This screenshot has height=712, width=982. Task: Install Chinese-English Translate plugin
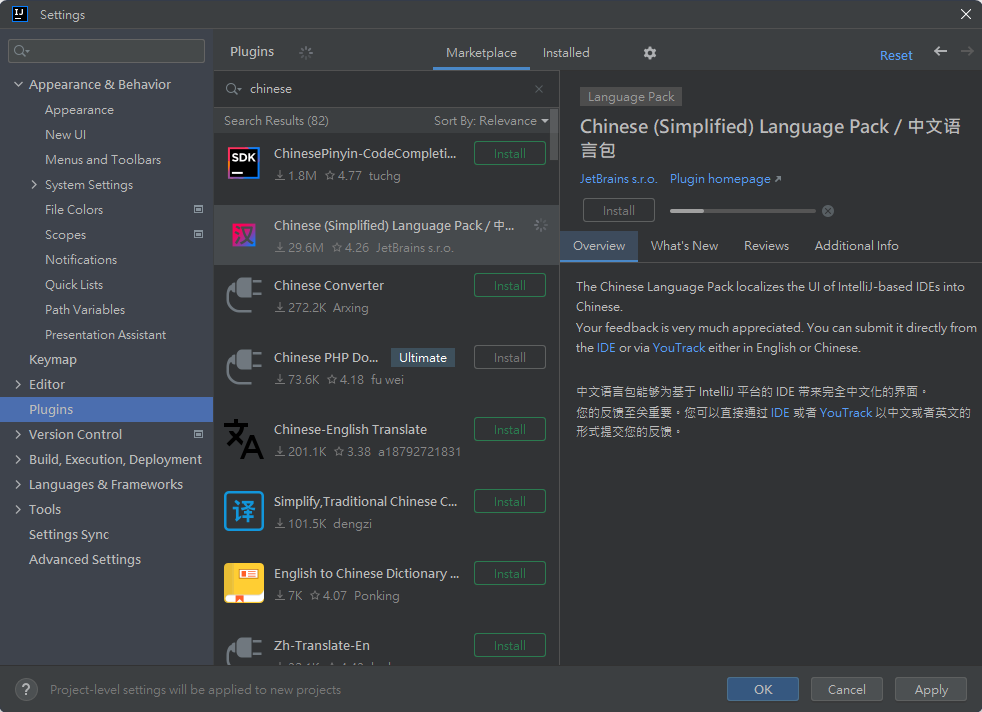coord(510,430)
